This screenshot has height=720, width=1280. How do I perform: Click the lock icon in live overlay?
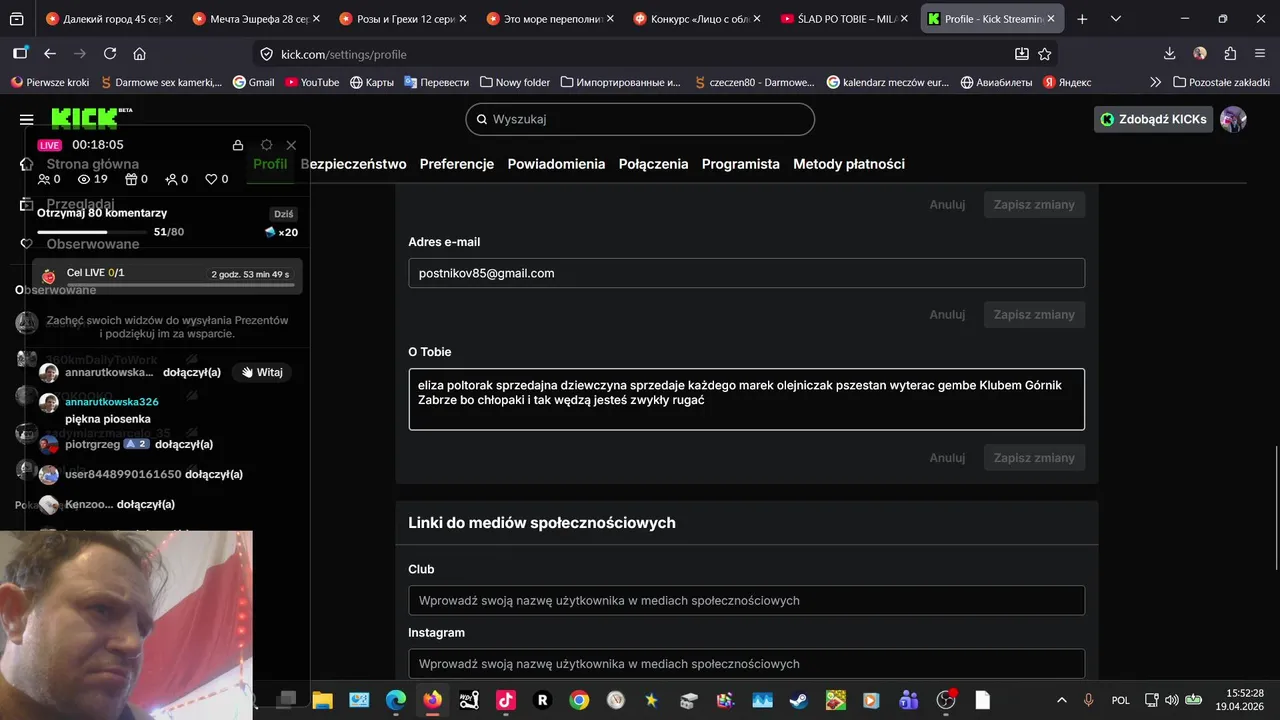(238, 145)
